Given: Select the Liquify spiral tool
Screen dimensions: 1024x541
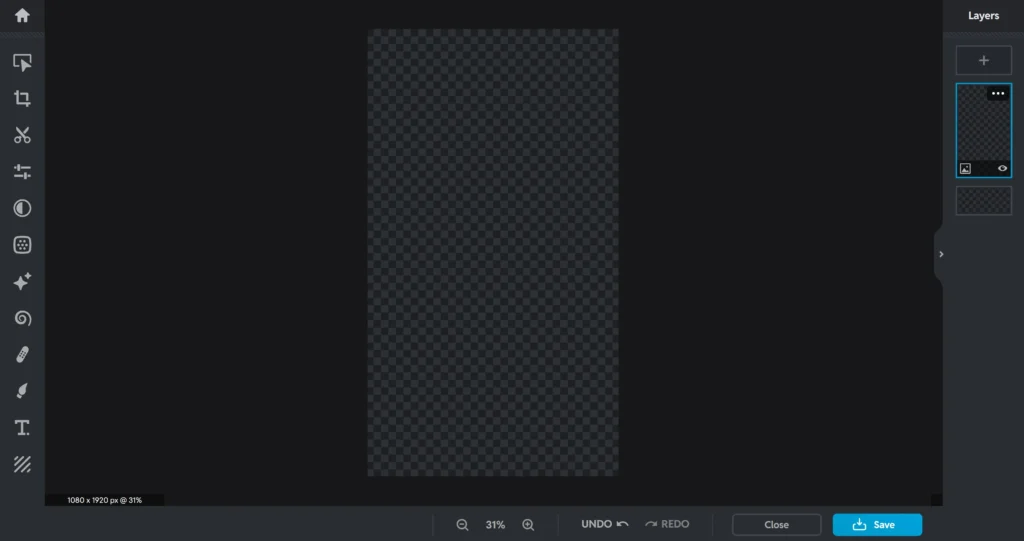Looking at the screenshot, I should tap(22, 318).
